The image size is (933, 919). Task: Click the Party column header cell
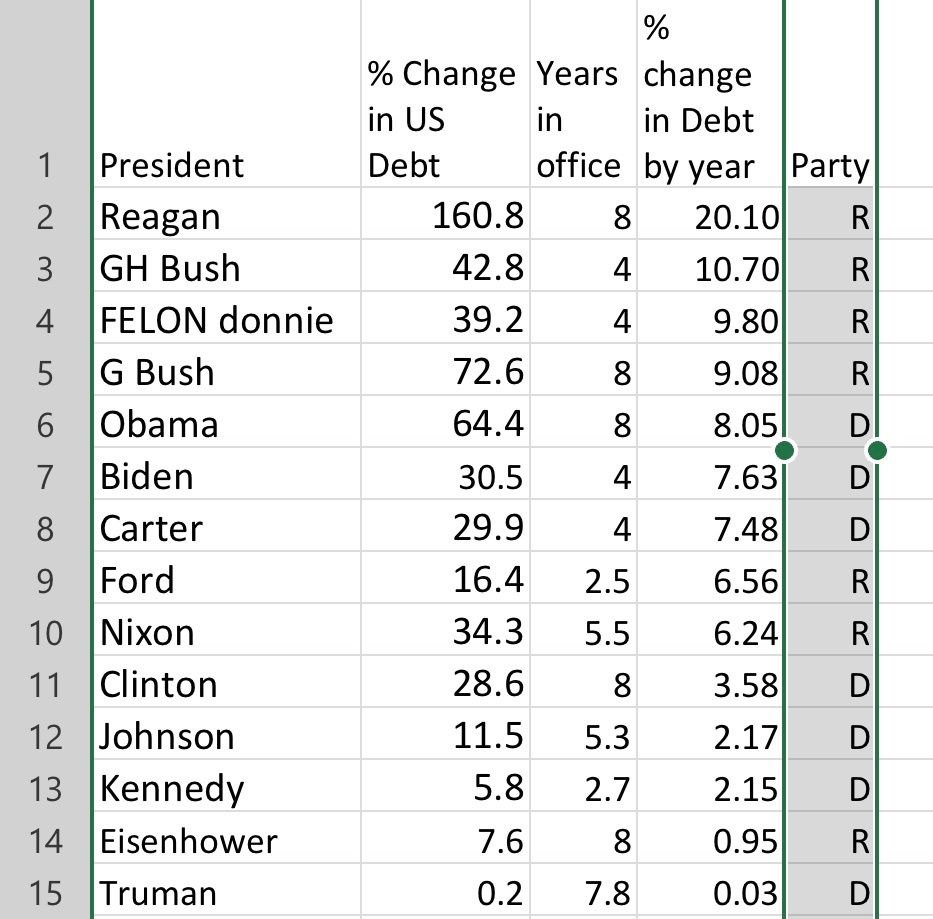coord(830,165)
